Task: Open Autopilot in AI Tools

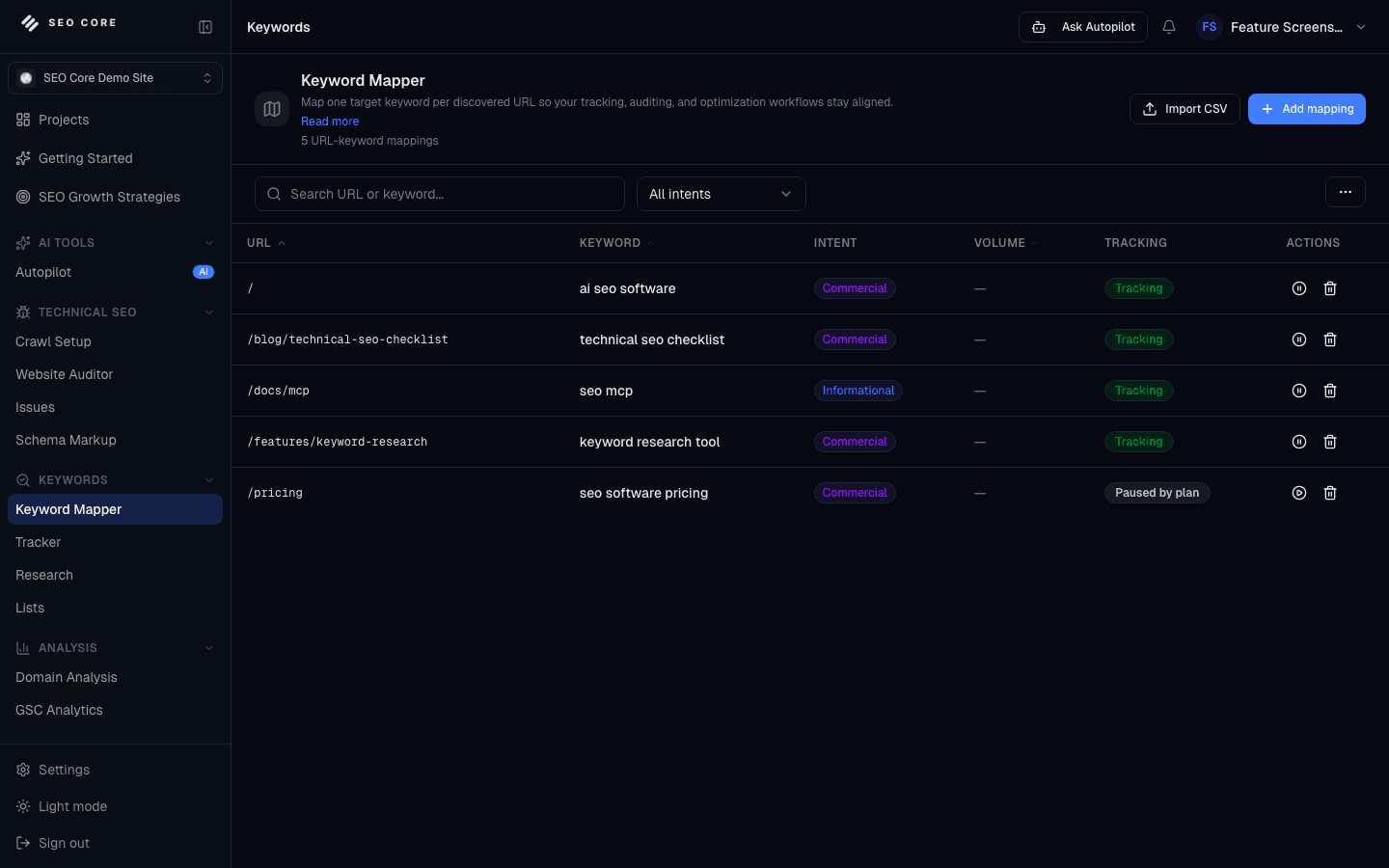Action: tap(115, 272)
